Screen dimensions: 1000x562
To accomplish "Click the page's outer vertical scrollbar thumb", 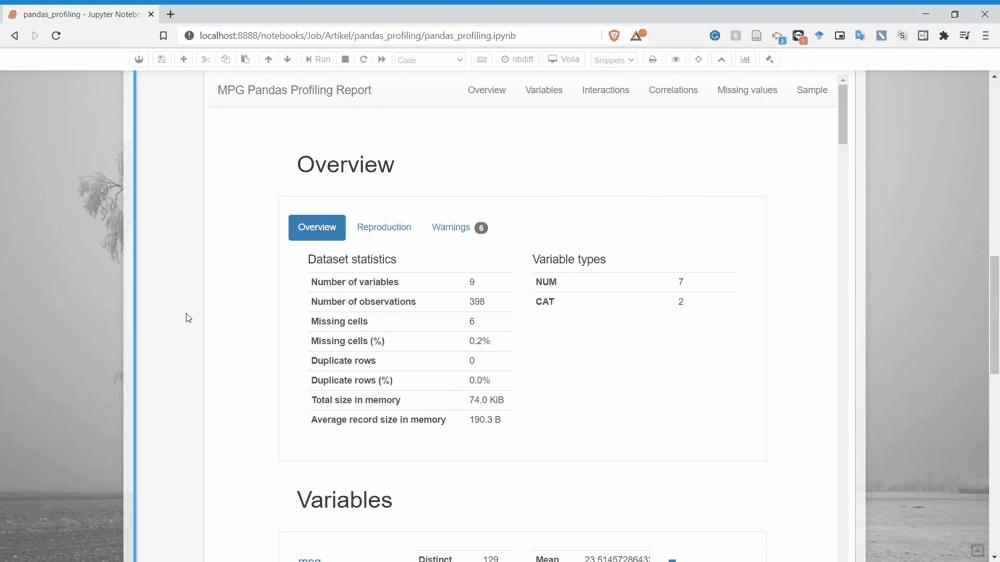I will (994, 315).
